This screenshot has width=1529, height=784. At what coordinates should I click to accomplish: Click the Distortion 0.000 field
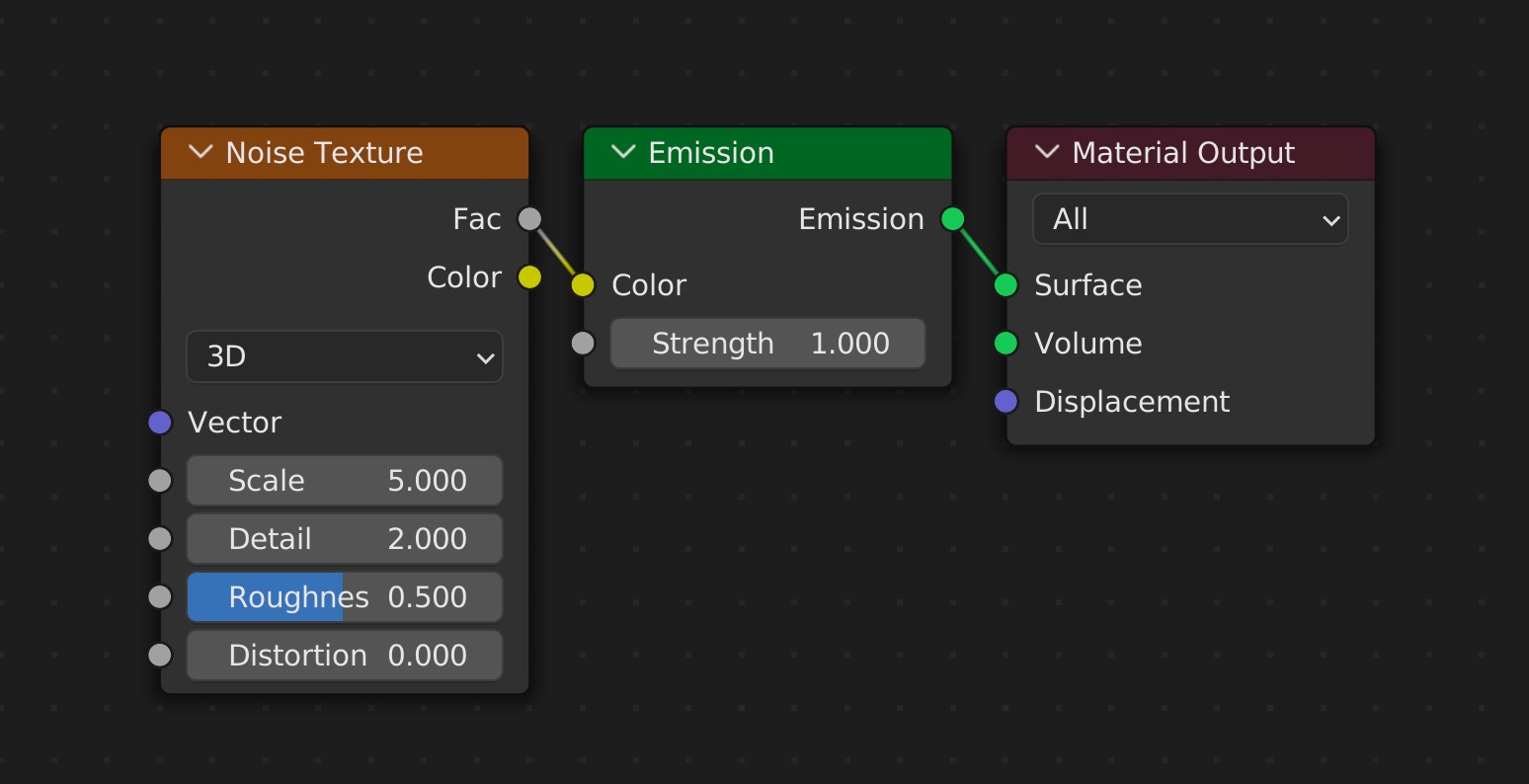[345, 656]
